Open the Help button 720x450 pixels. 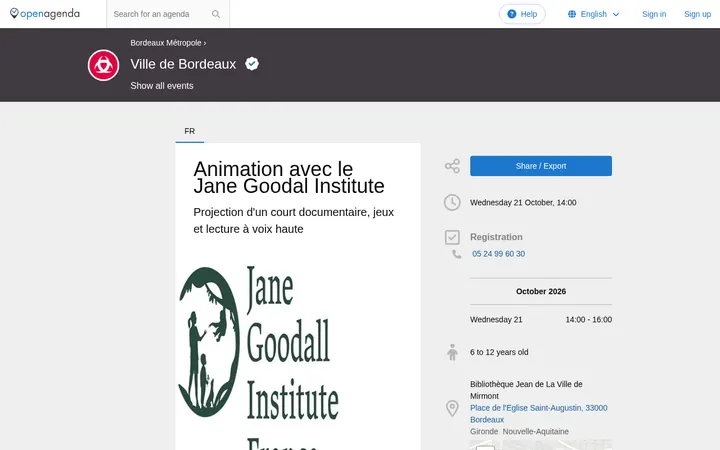pos(522,14)
